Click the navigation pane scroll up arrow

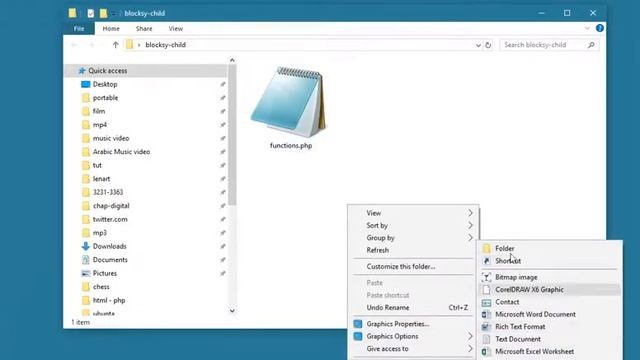click(232, 60)
